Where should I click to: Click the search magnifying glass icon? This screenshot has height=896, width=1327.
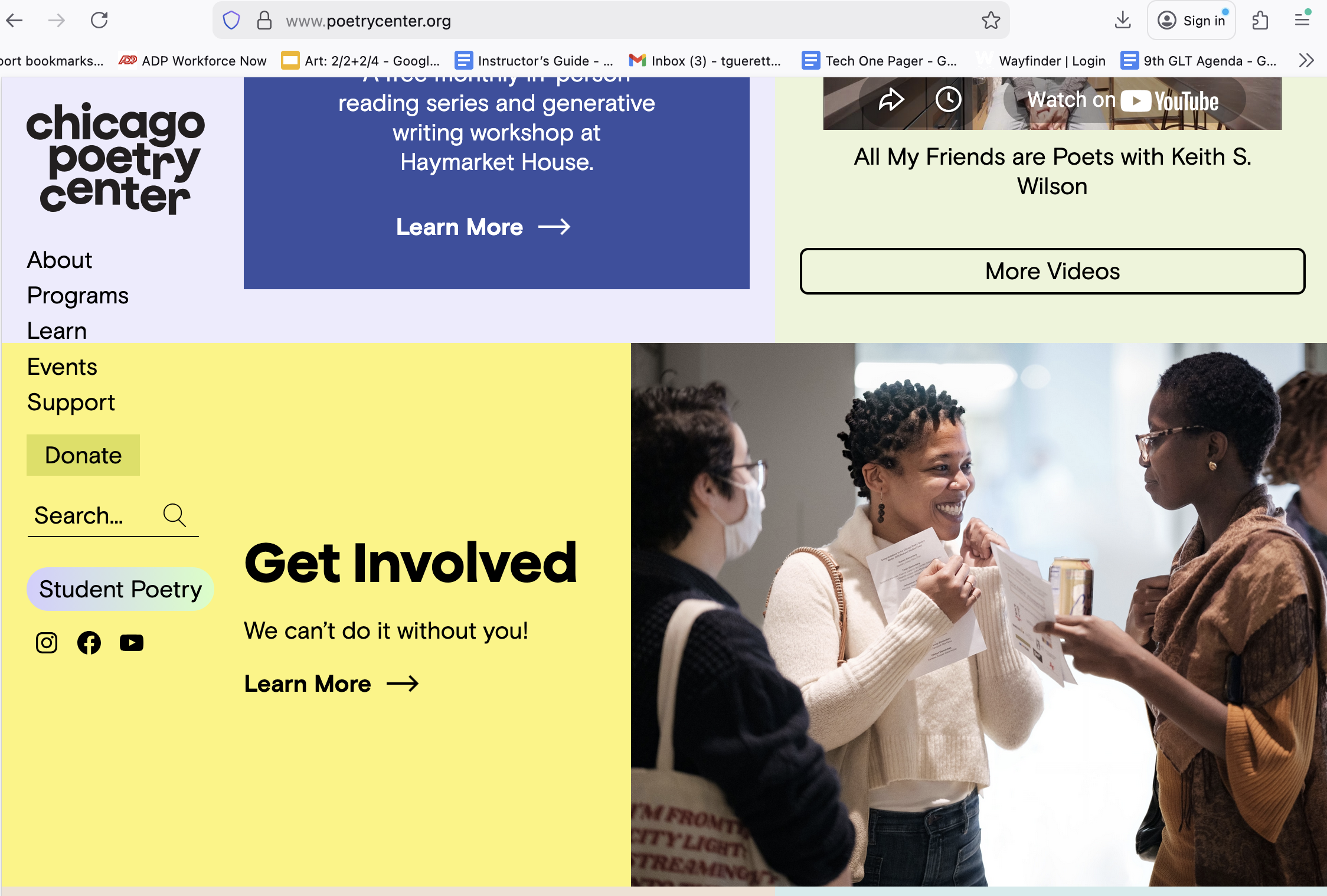pos(175,515)
